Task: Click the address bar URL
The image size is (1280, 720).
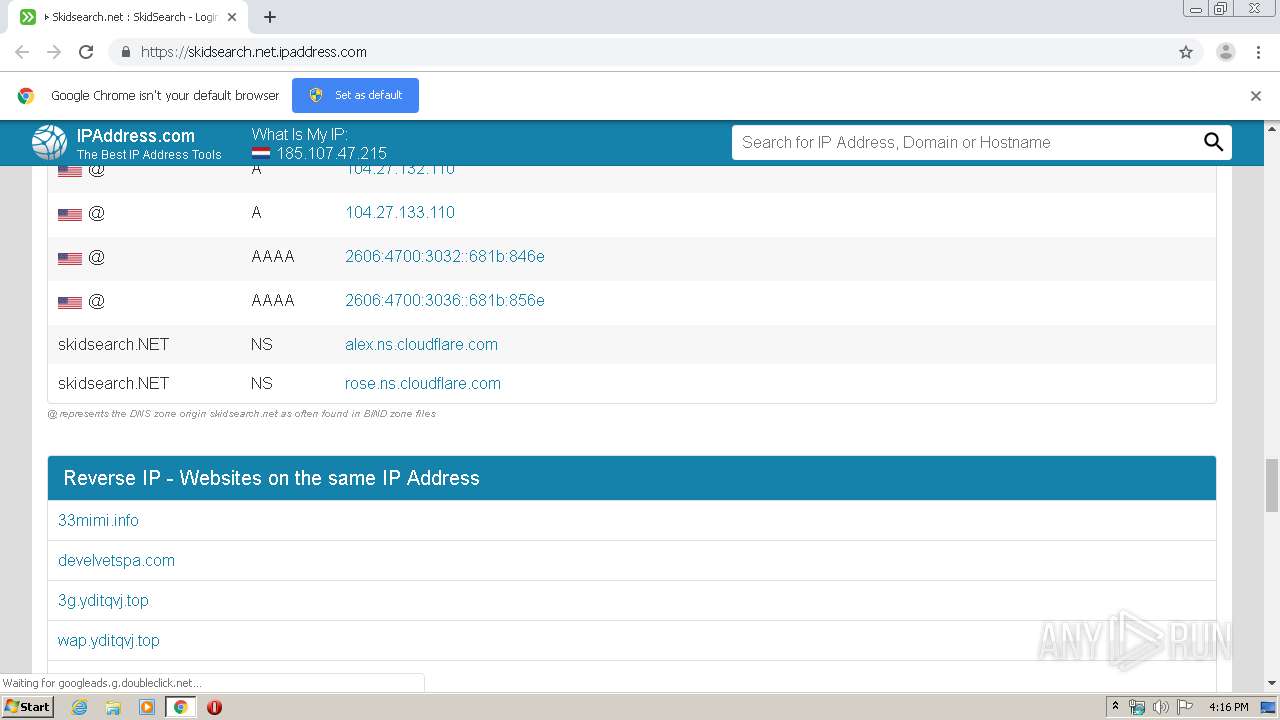Action: point(253,52)
